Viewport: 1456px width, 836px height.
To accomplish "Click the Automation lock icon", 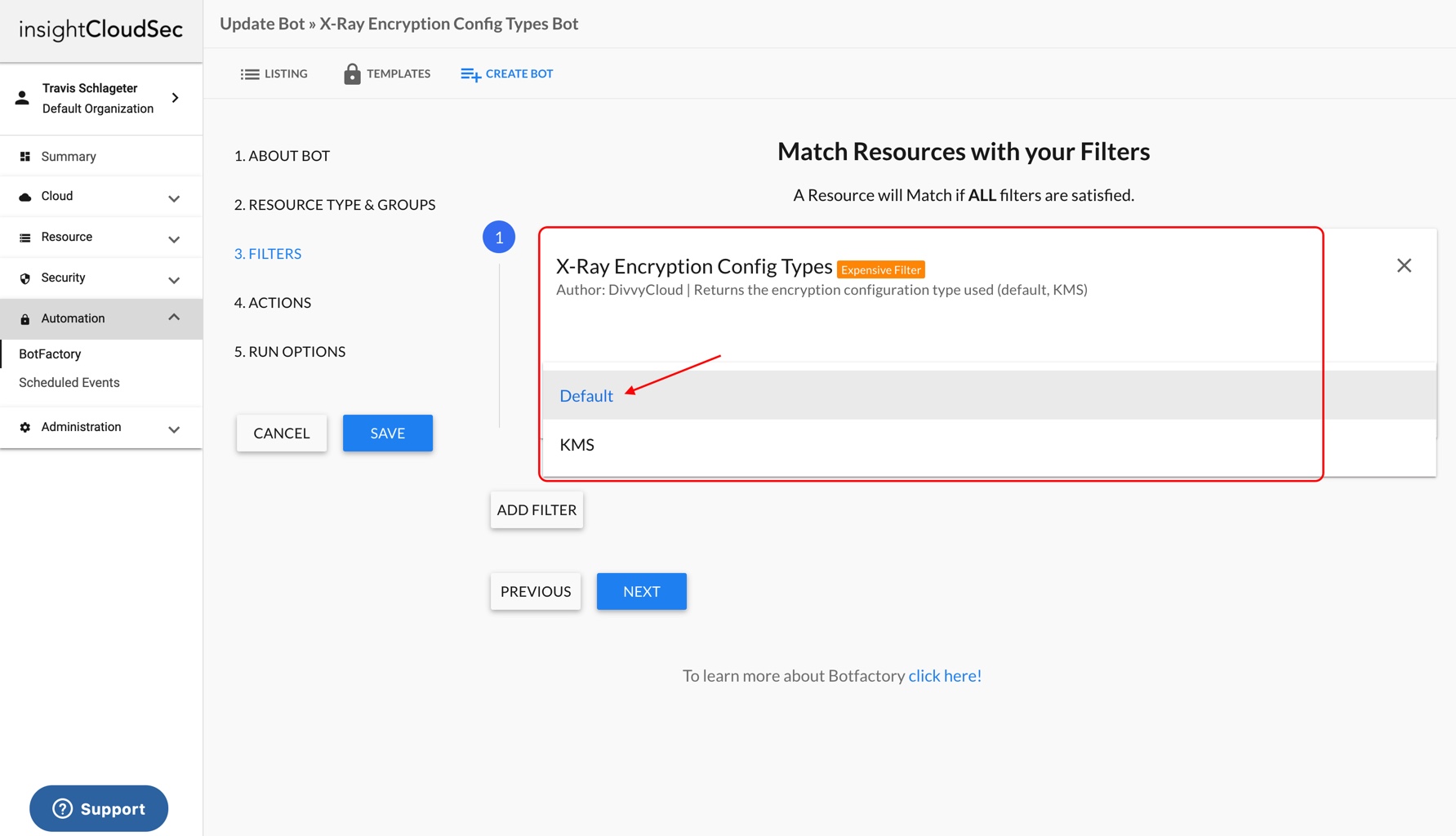I will click(25, 319).
